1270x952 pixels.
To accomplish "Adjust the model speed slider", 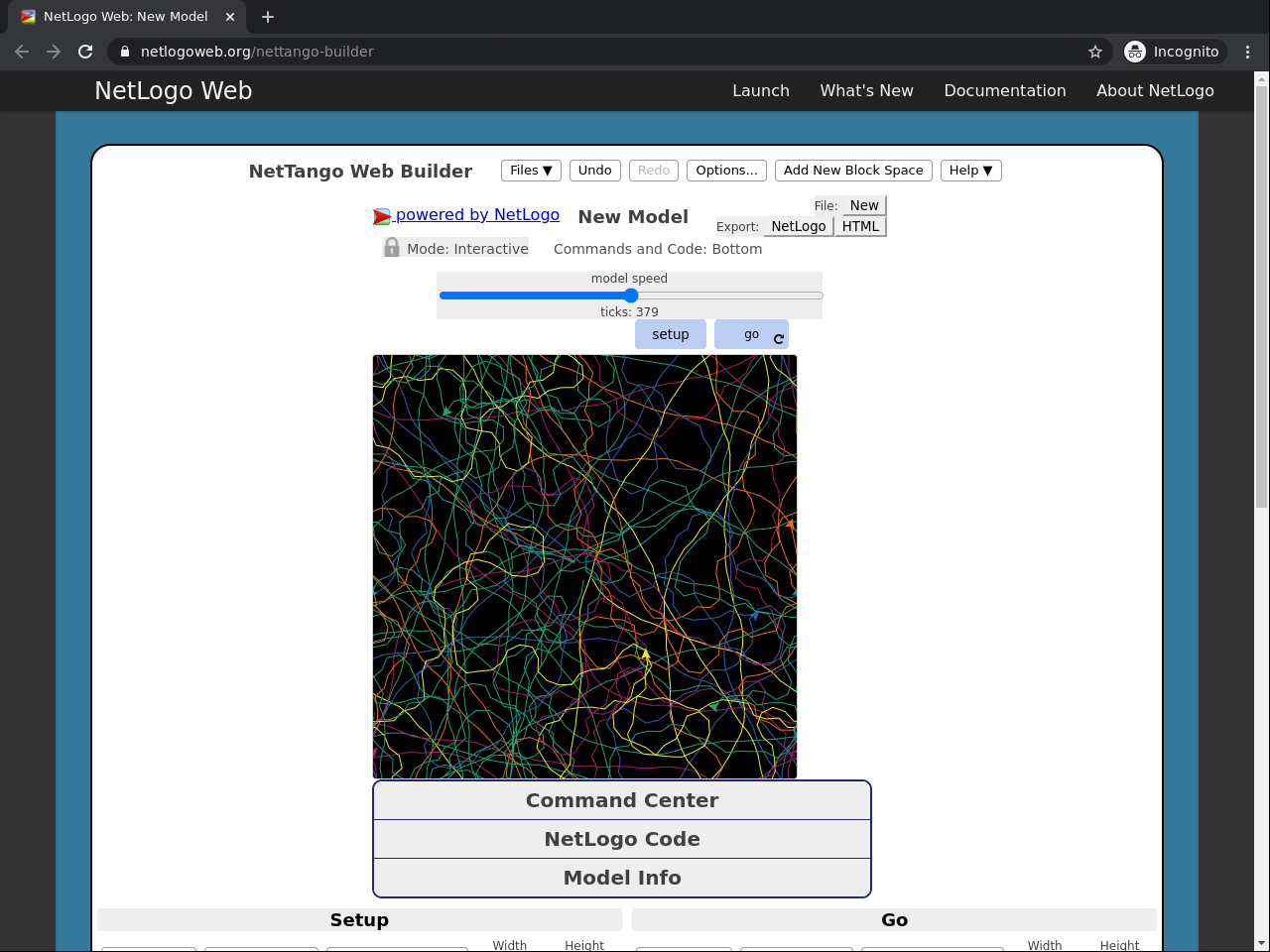I will (631, 296).
